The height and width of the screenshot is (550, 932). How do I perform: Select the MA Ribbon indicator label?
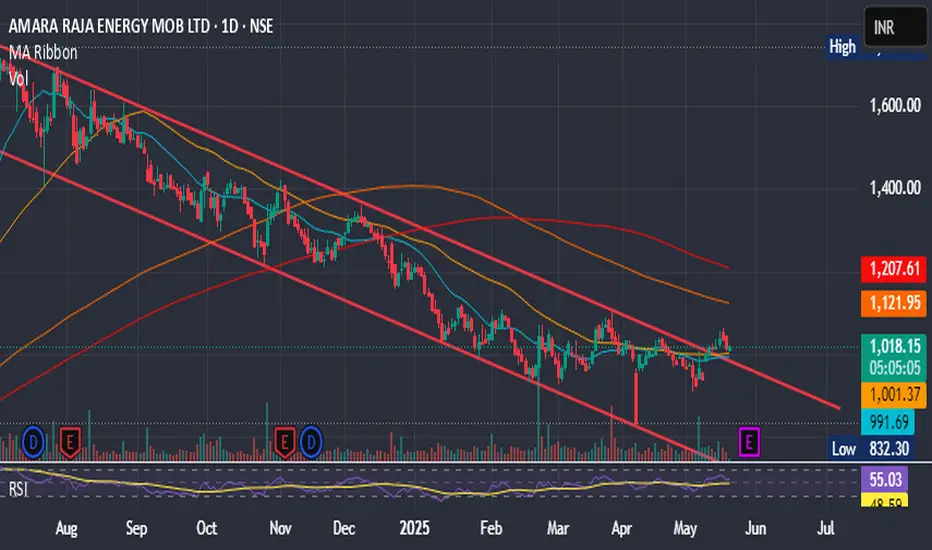click(x=43, y=52)
